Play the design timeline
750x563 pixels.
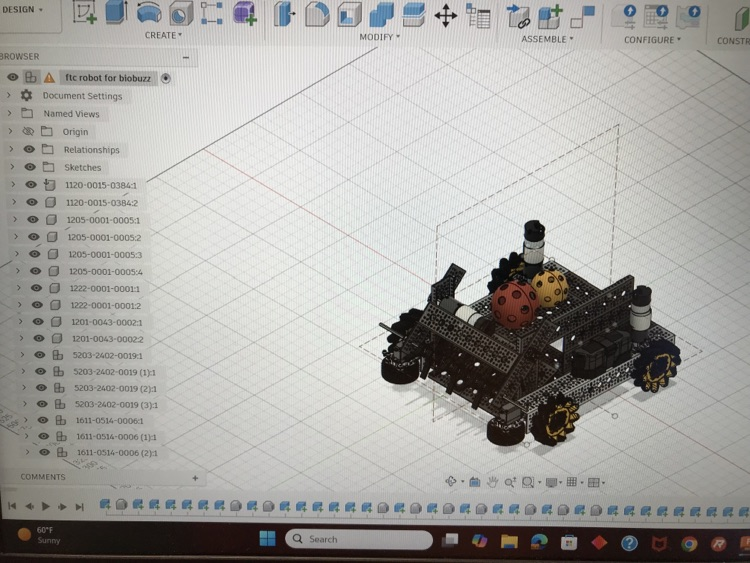(45, 506)
